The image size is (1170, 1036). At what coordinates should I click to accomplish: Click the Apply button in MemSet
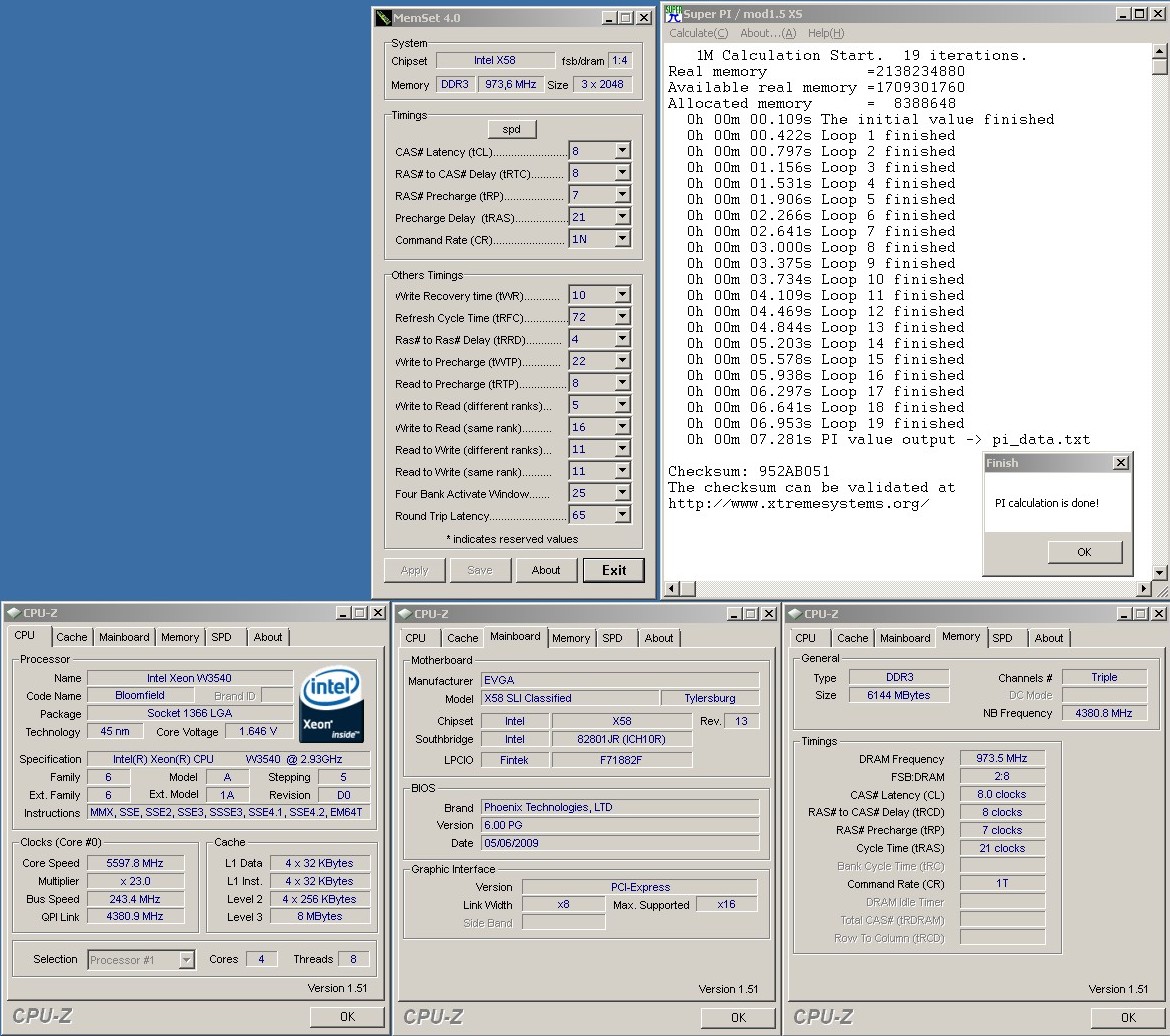[414, 570]
